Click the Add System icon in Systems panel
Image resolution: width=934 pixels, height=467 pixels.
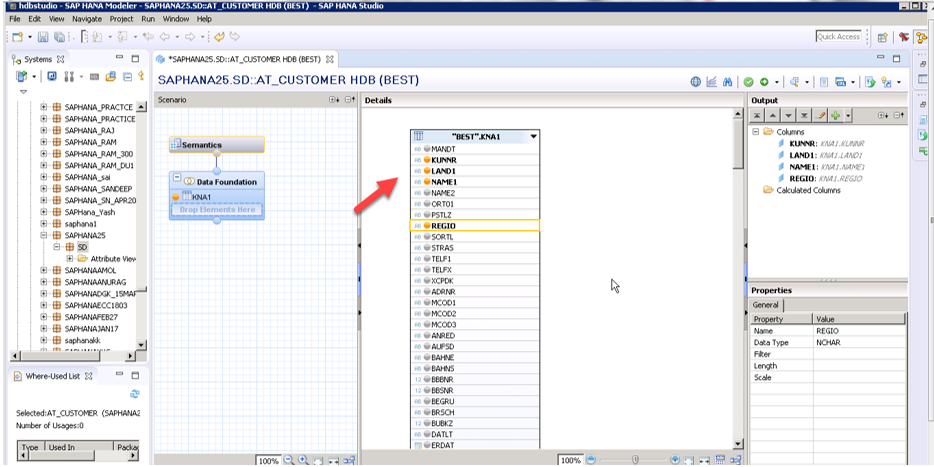[x=22, y=76]
